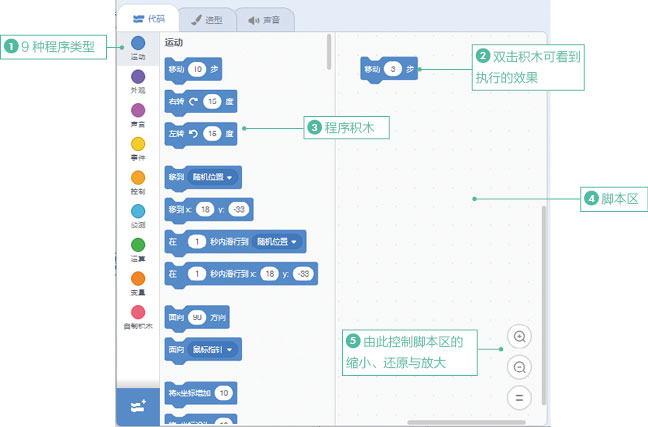Click seconds value in 秒内滑行到 随机位置 block
648x427 pixels.
(197, 241)
